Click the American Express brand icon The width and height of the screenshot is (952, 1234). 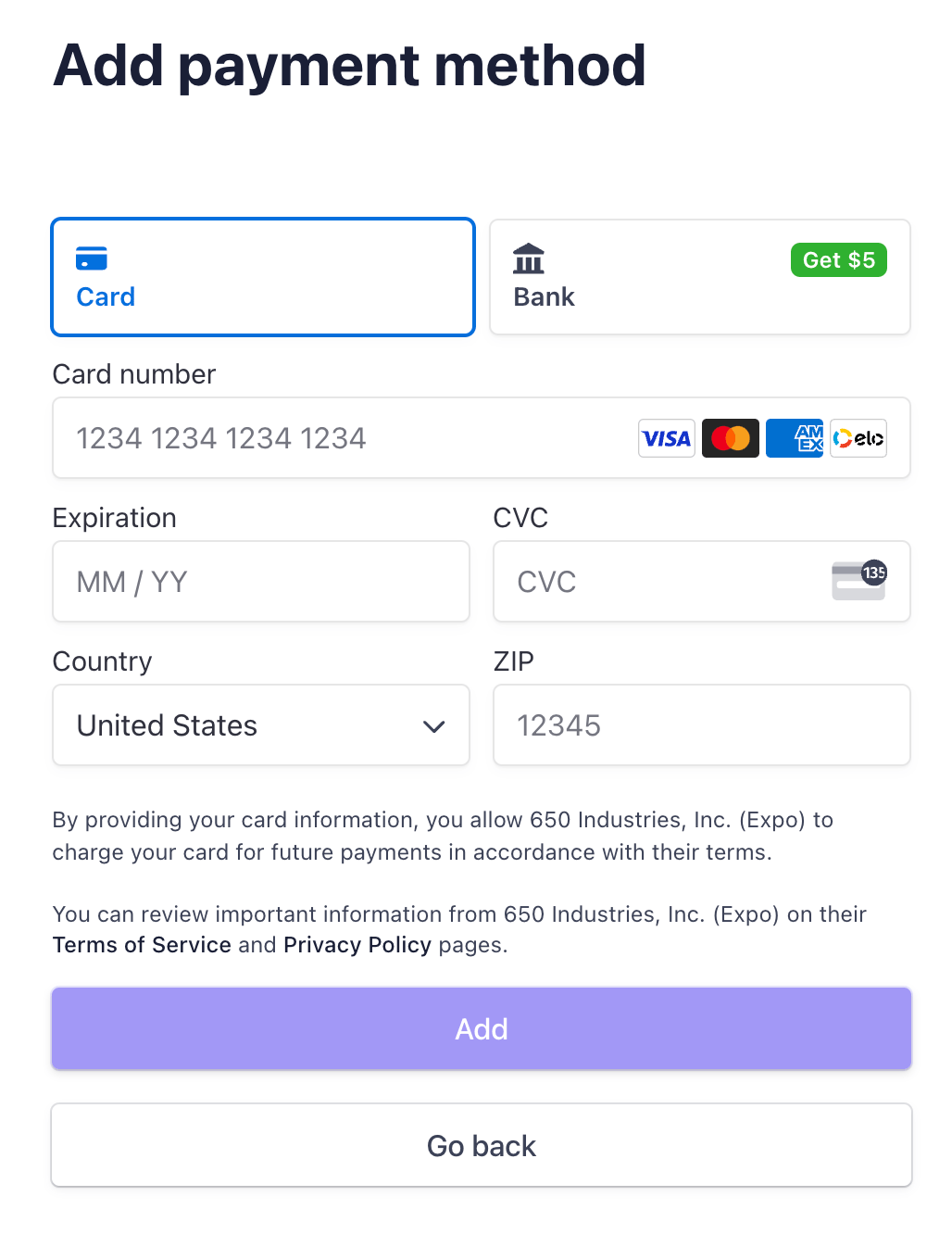794,437
